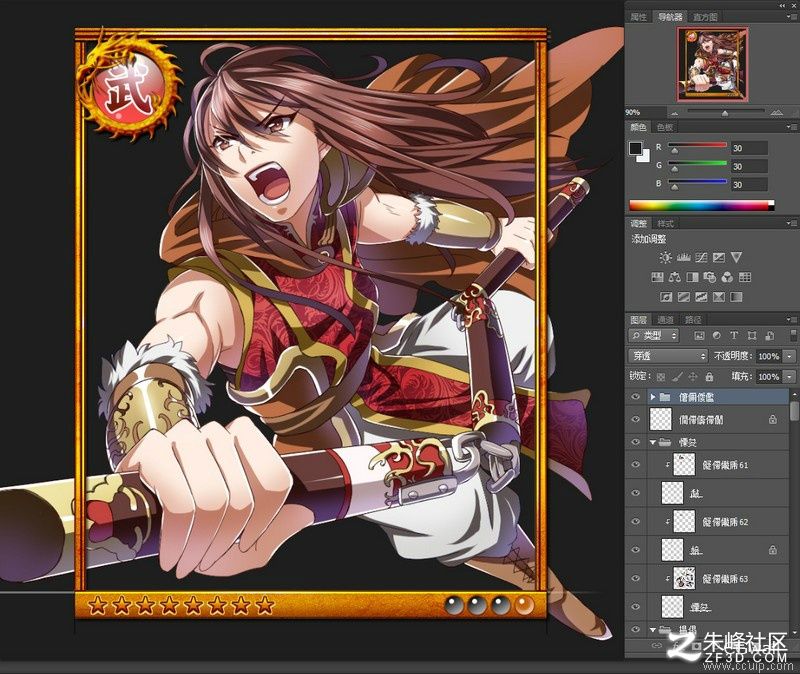Switch to the 通道 channels tab
This screenshot has height=674, width=800.
666,320
